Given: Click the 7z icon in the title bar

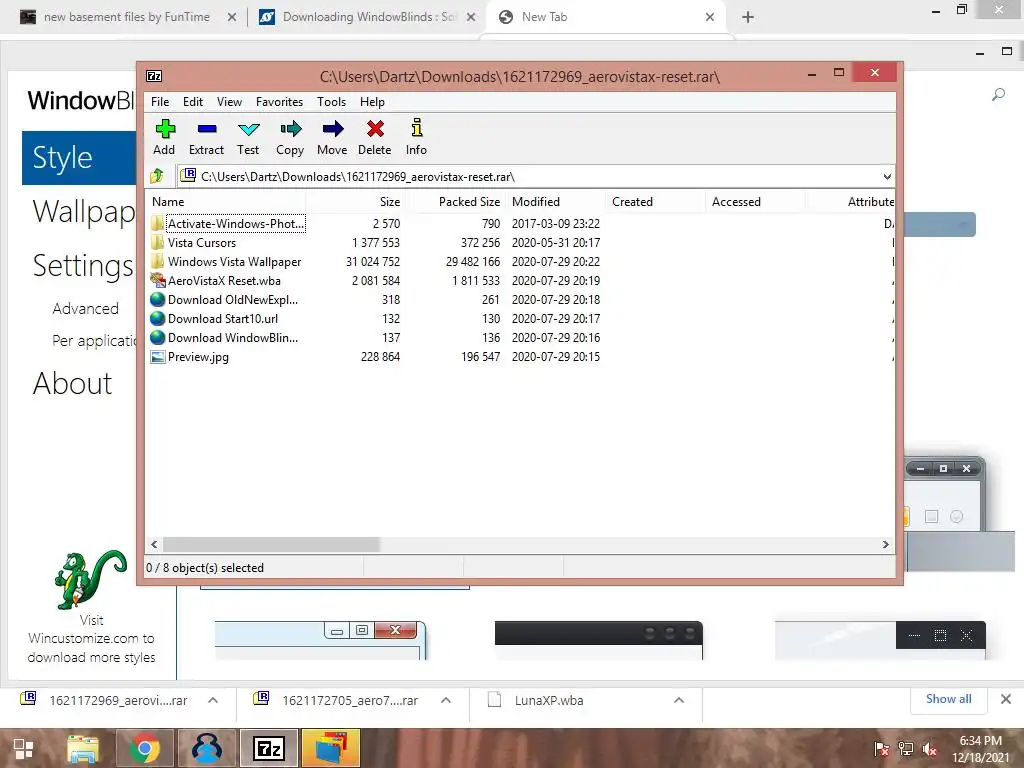Looking at the screenshot, I should point(154,76).
